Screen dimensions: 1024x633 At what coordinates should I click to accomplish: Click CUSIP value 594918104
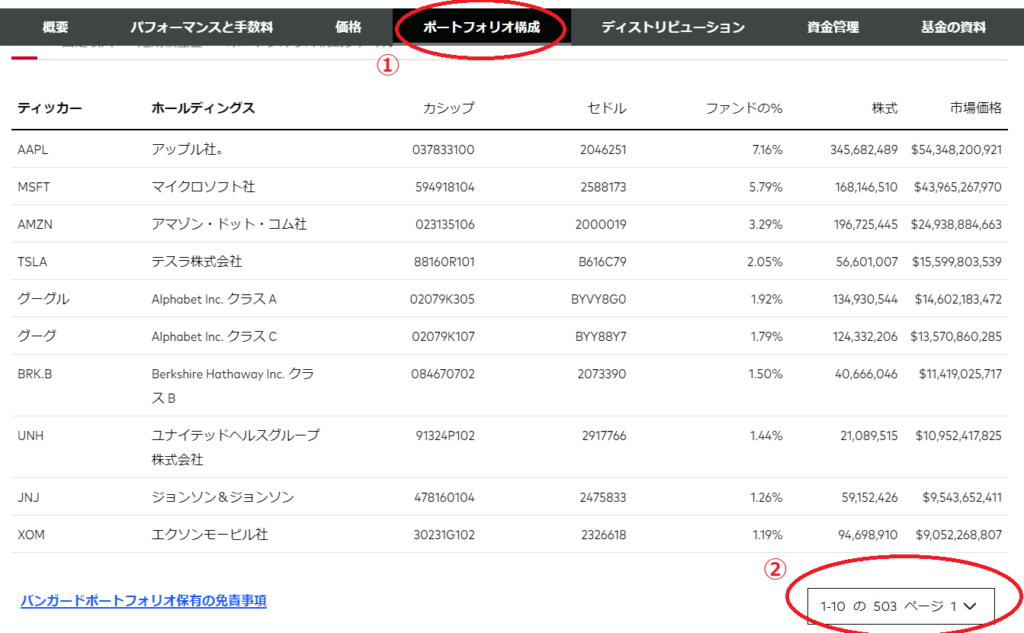point(445,187)
